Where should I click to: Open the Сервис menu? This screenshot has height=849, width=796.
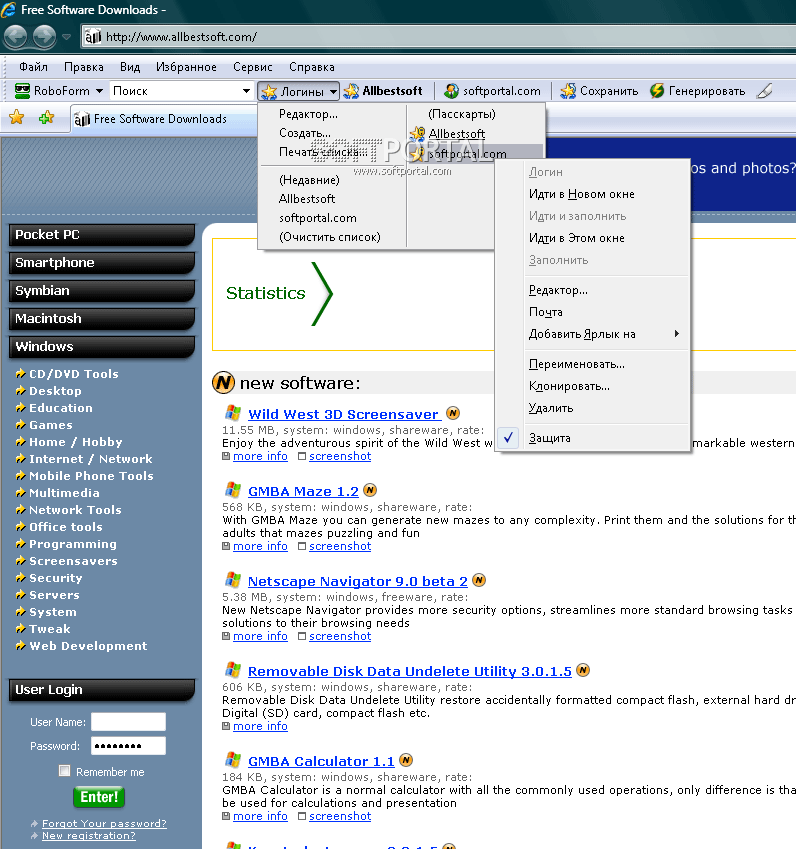pyautogui.click(x=252, y=67)
